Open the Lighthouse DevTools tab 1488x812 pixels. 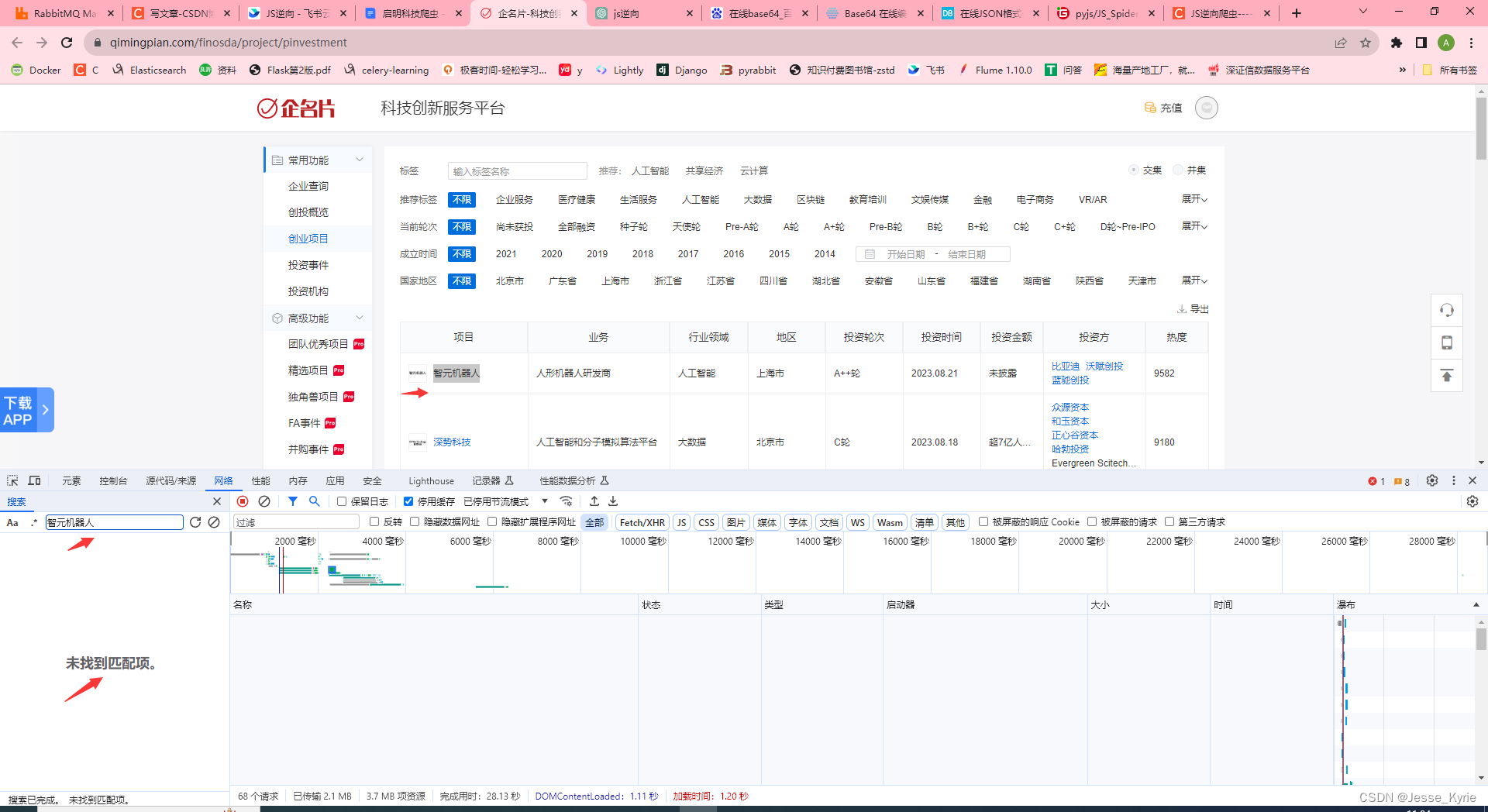coord(431,480)
